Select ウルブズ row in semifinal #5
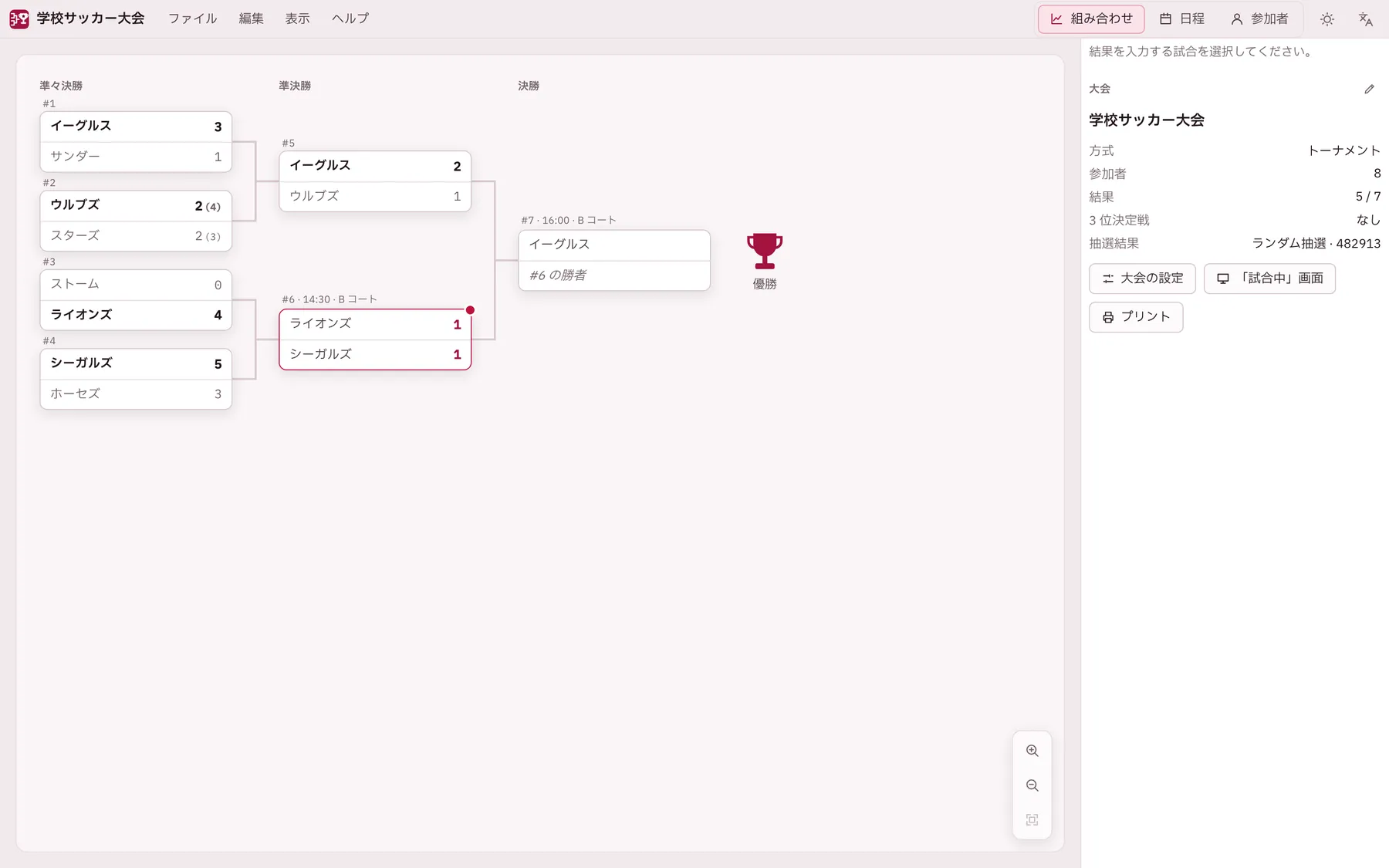 (375, 197)
